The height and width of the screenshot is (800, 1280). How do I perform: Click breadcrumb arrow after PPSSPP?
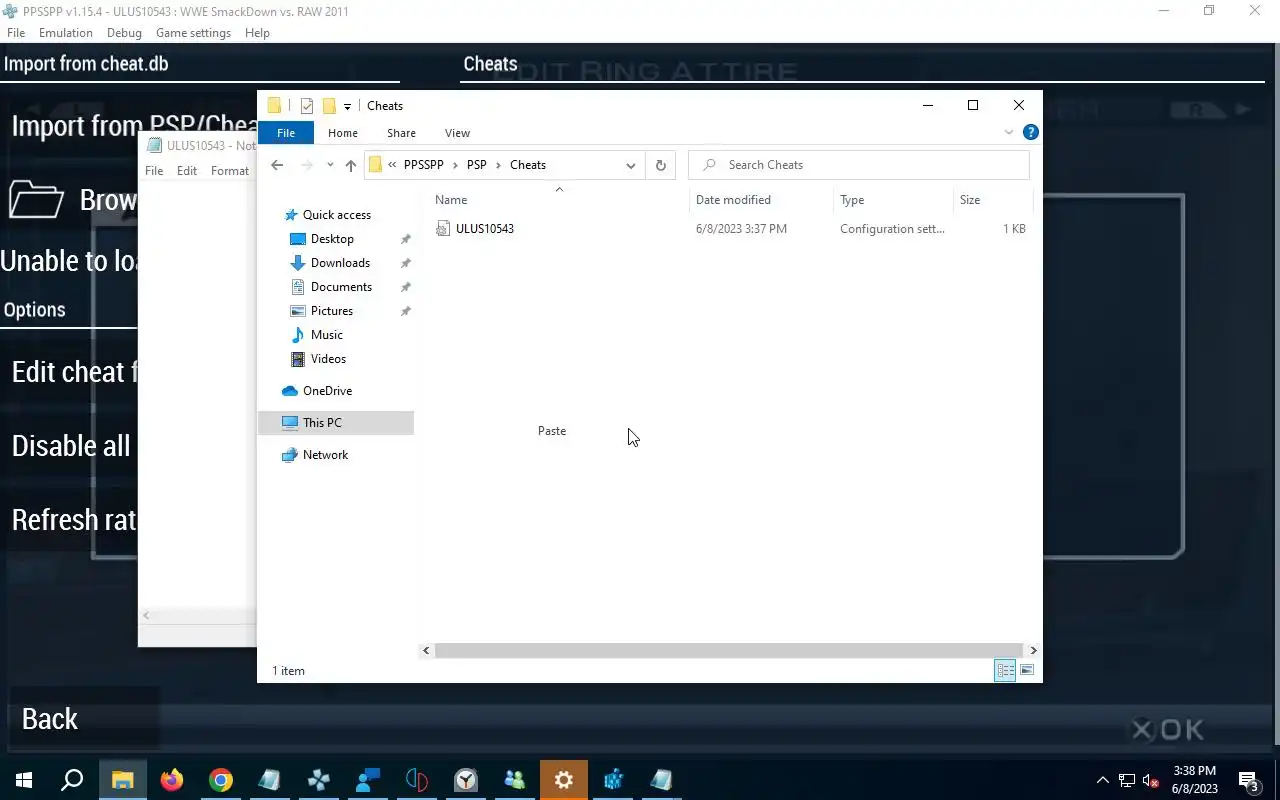pos(455,165)
